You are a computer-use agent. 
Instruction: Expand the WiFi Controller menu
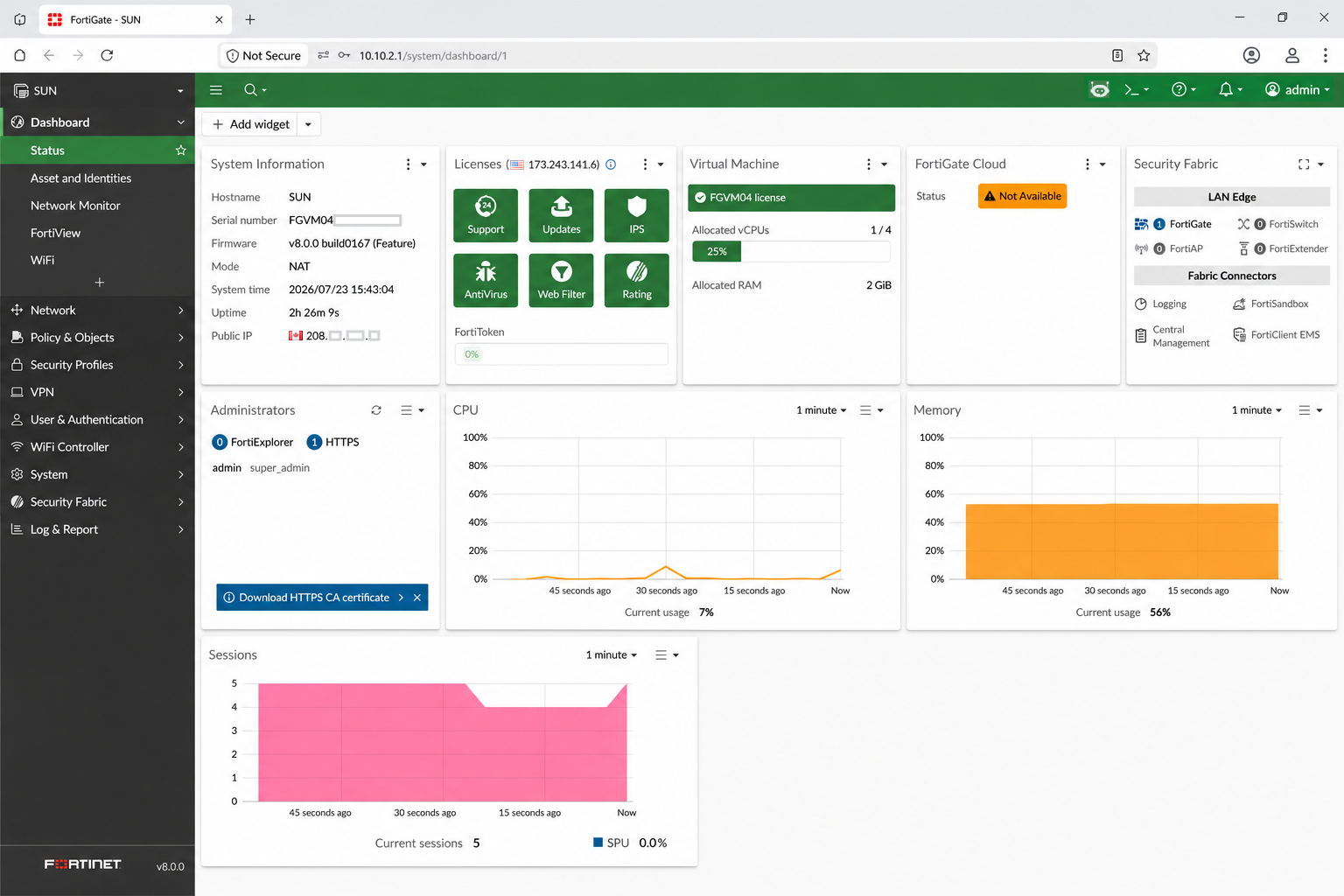[x=97, y=447]
